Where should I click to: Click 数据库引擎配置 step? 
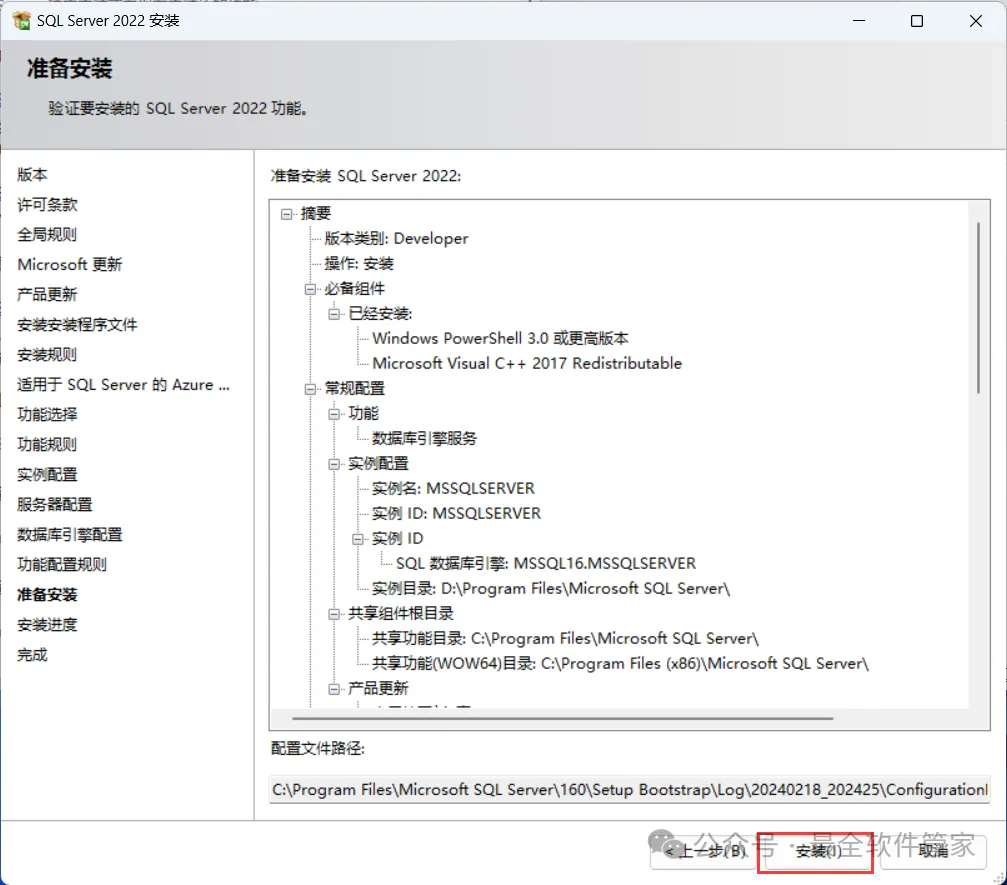pyautogui.click(x=69, y=535)
